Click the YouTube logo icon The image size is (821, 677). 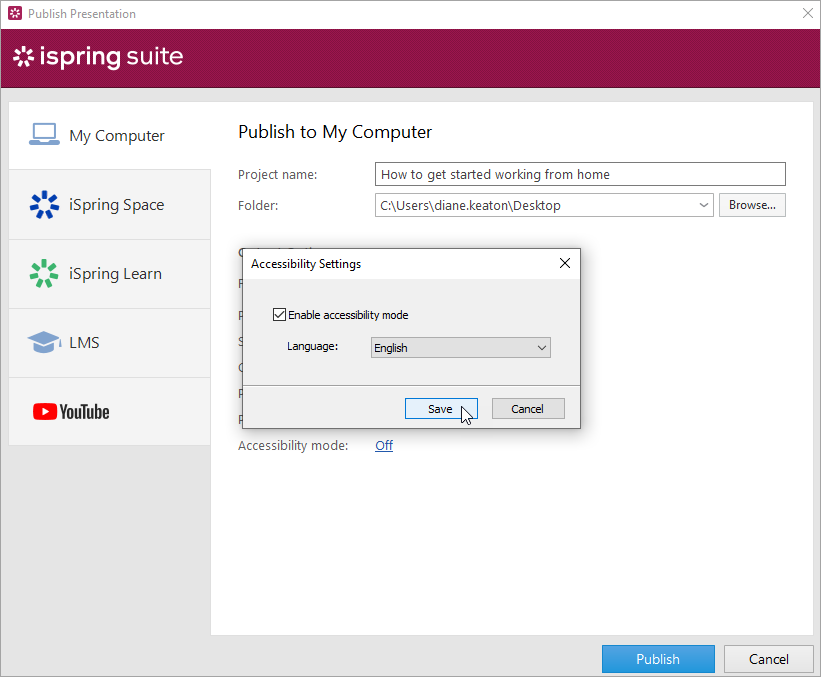(x=71, y=411)
